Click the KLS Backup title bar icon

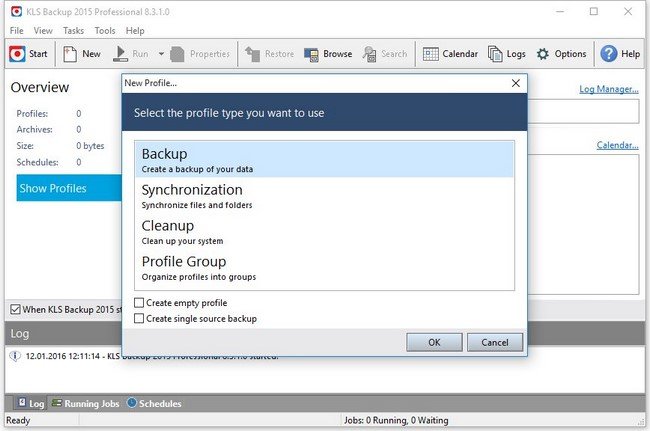coord(16,11)
